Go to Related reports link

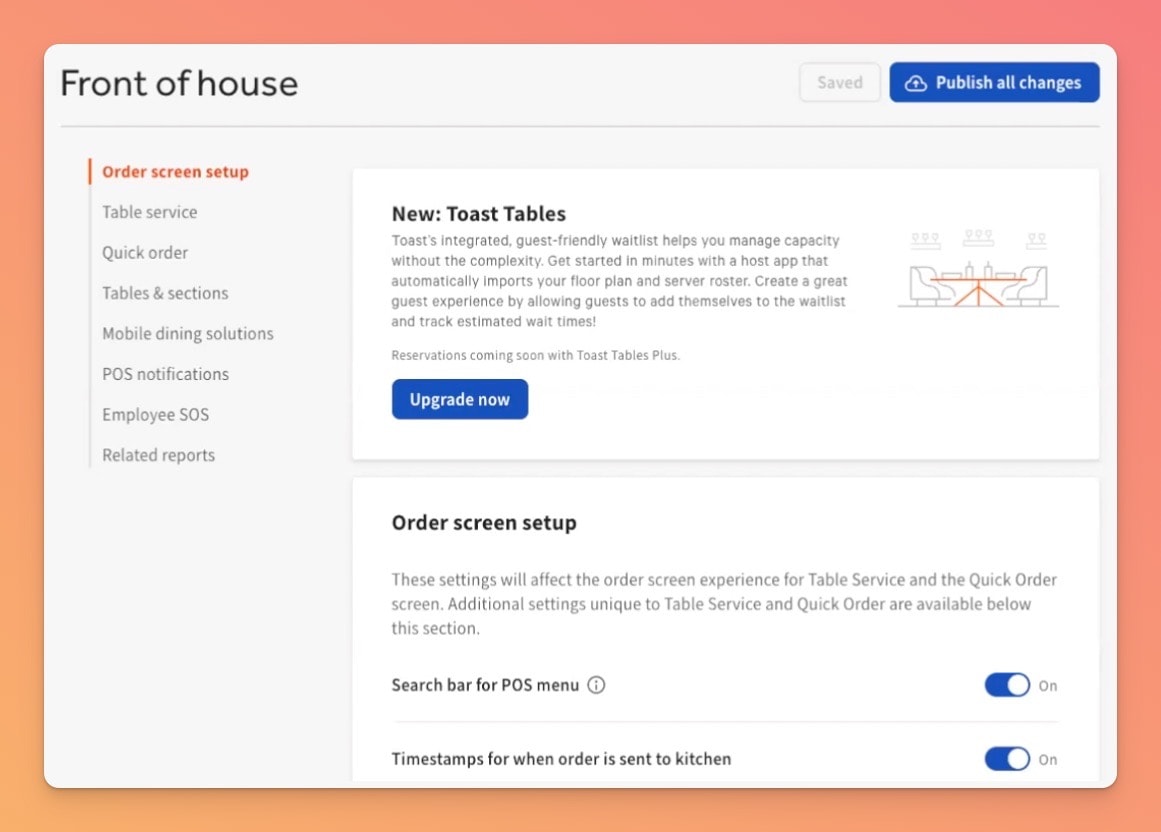158,455
